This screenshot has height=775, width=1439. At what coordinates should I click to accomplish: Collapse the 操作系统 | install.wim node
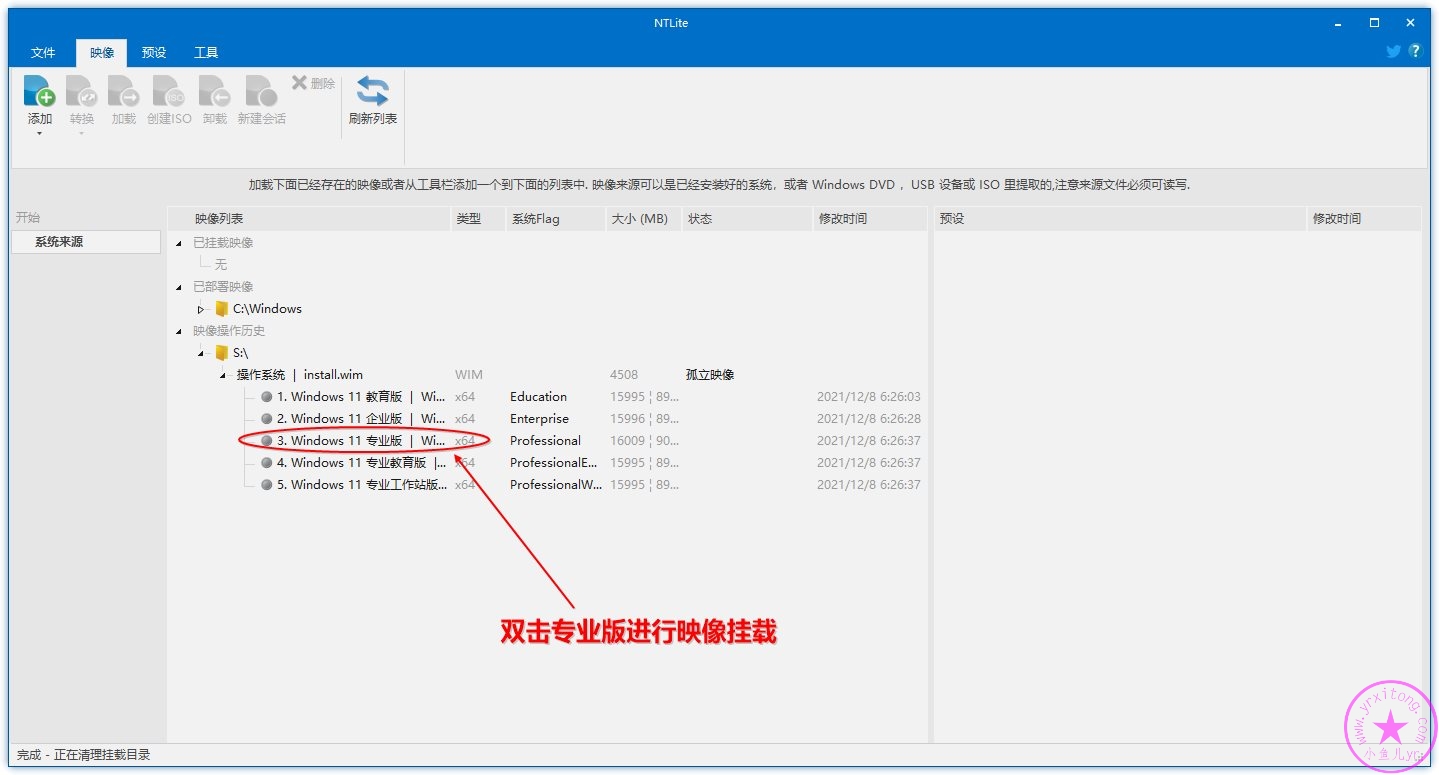pyautogui.click(x=223, y=375)
